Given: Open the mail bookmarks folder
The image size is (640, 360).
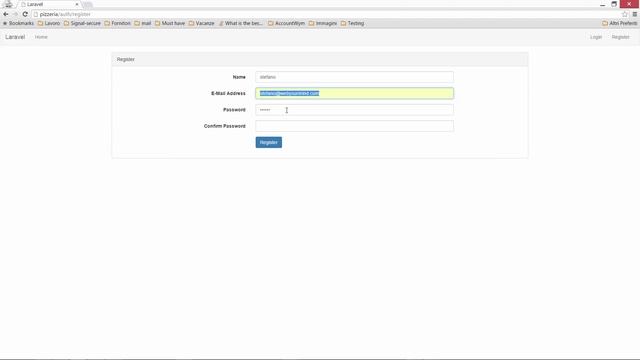Looking at the screenshot, I should click(x=142, y=23).
